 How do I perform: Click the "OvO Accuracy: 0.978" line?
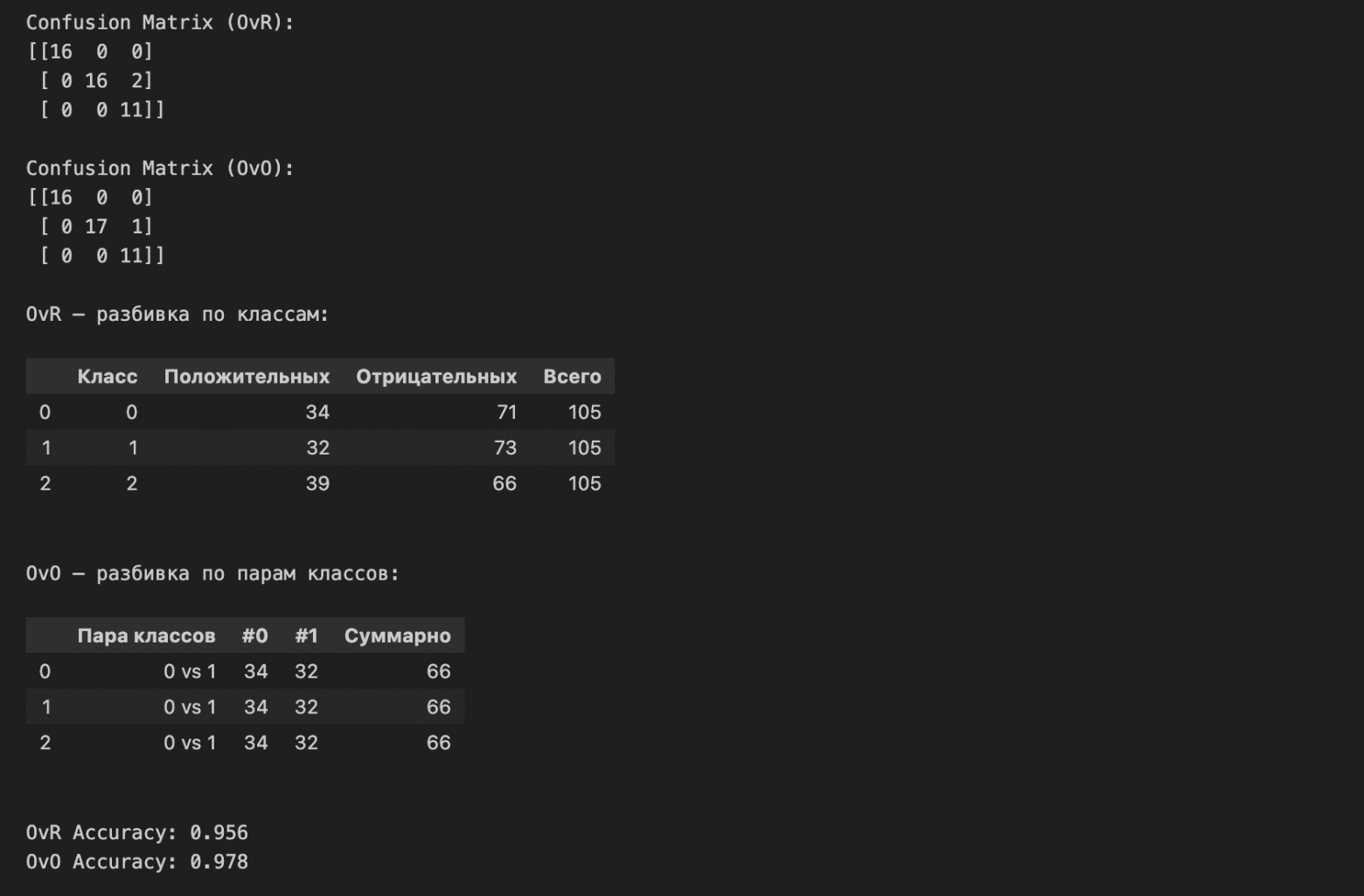click(136, 862)
